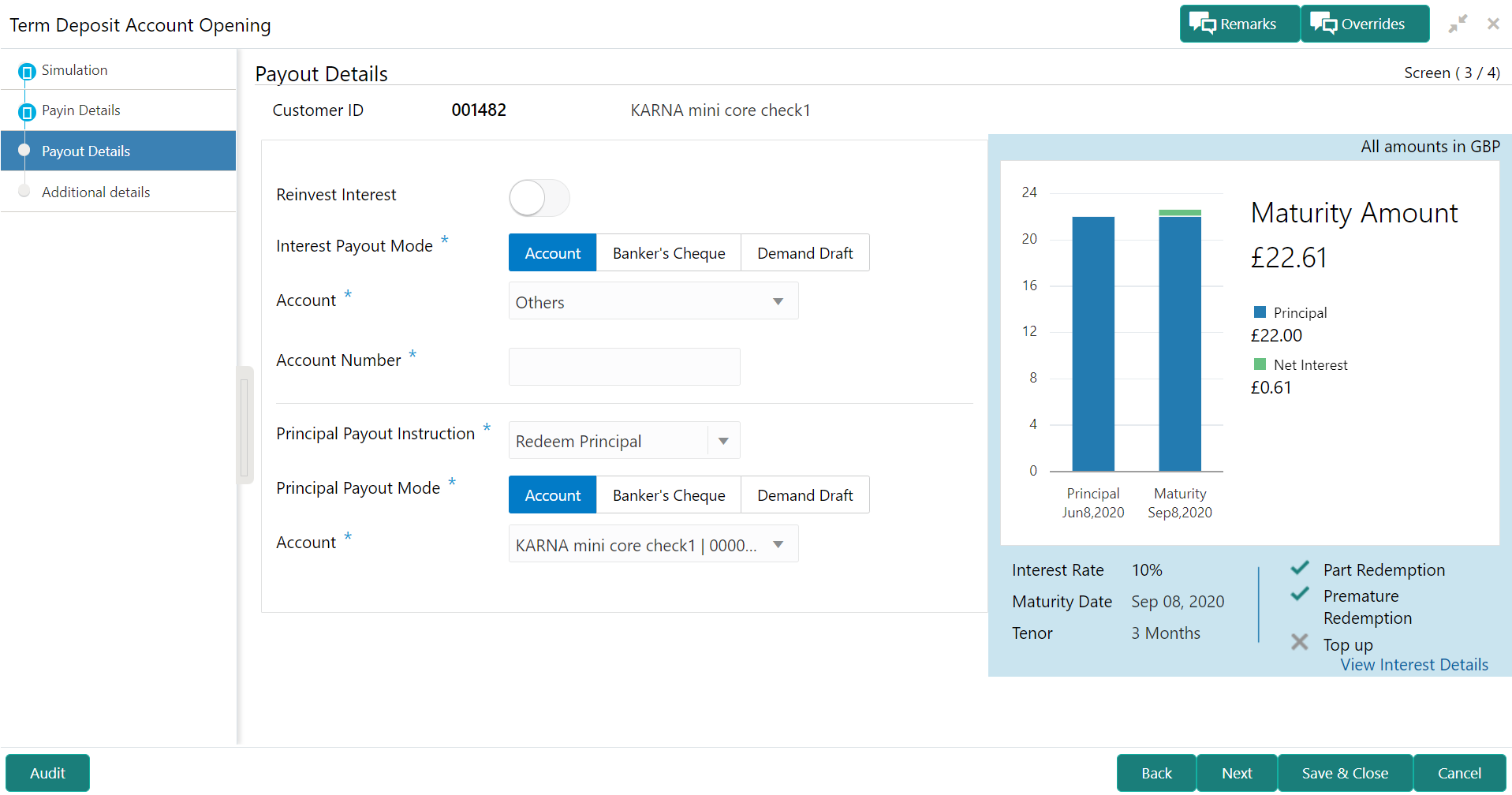Open the Overrides panel
This screenshot has height=795, width=1512.
tap(1365, 24)
